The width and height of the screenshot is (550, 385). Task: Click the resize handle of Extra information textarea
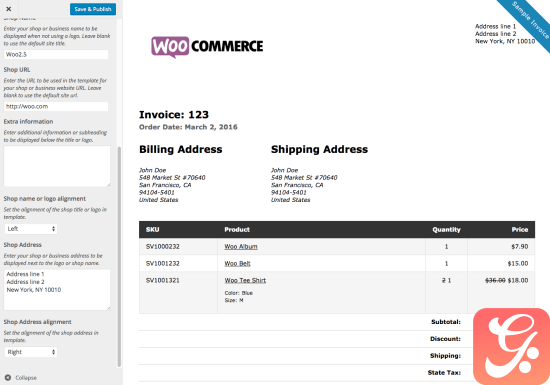click(108, 184)
